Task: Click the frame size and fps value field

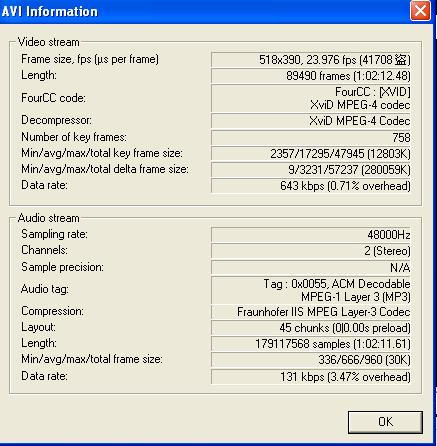Action: [x=311, y=60]
